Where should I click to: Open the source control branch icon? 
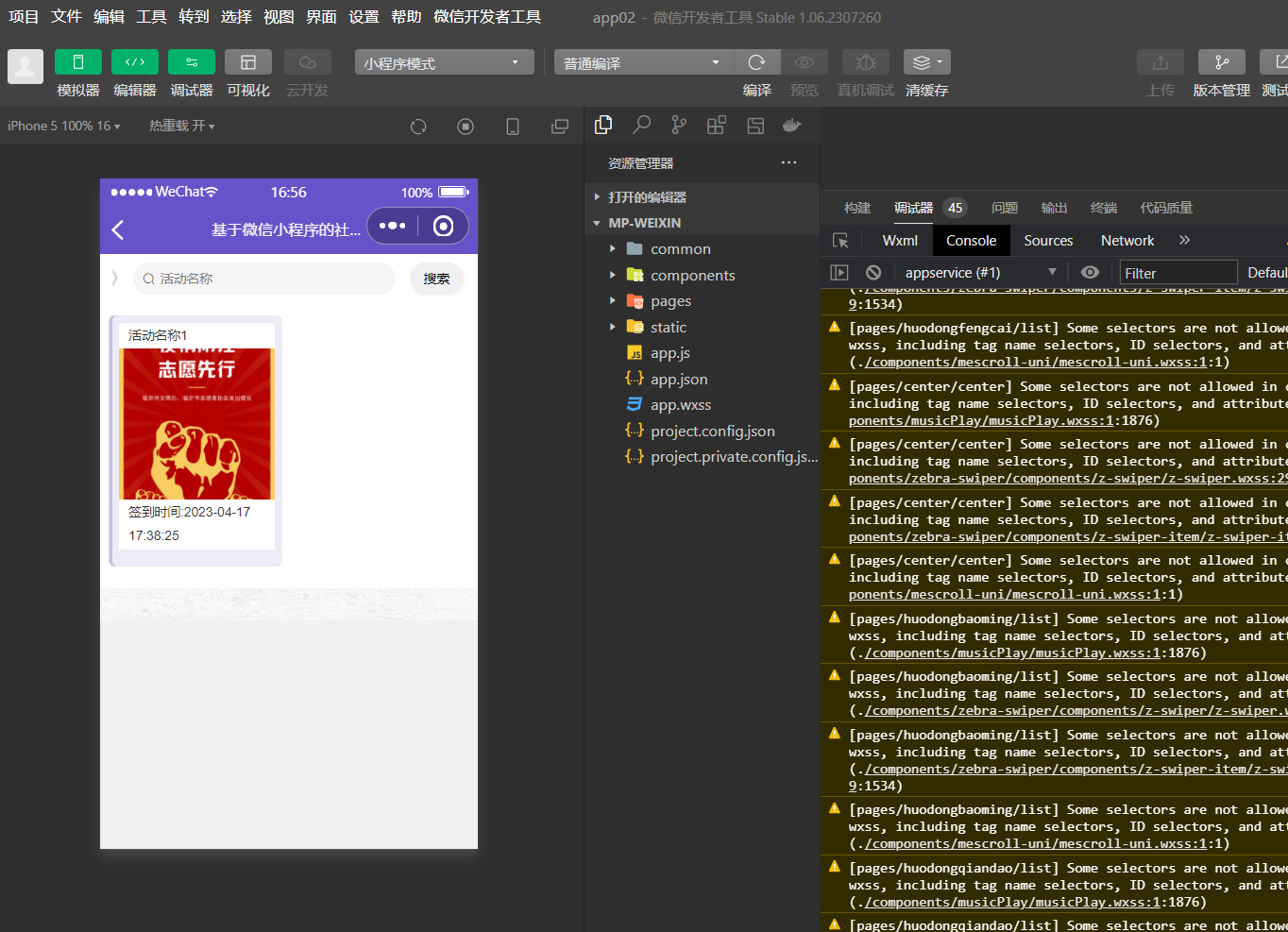pyautogui.click(x=679, y=125)
